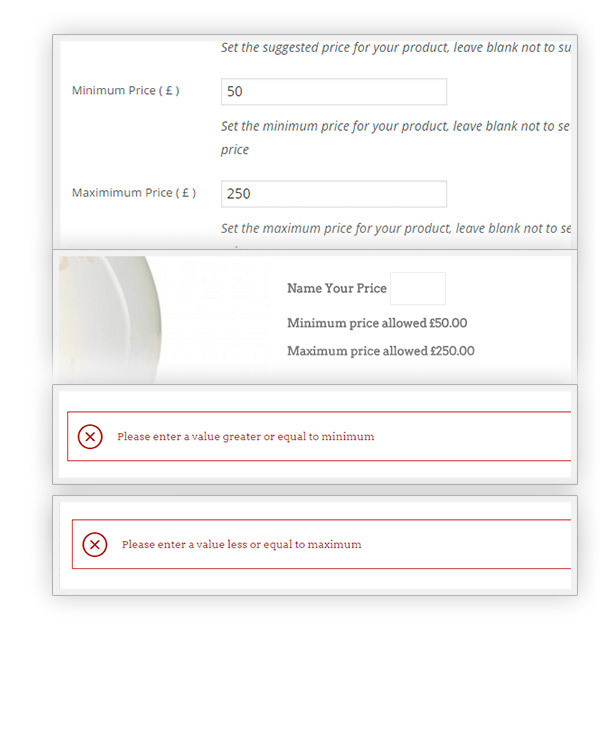The height and width of the screenshot is (749, 600).
Task: Select the £250.00 amount on product page
Action: 452,351
